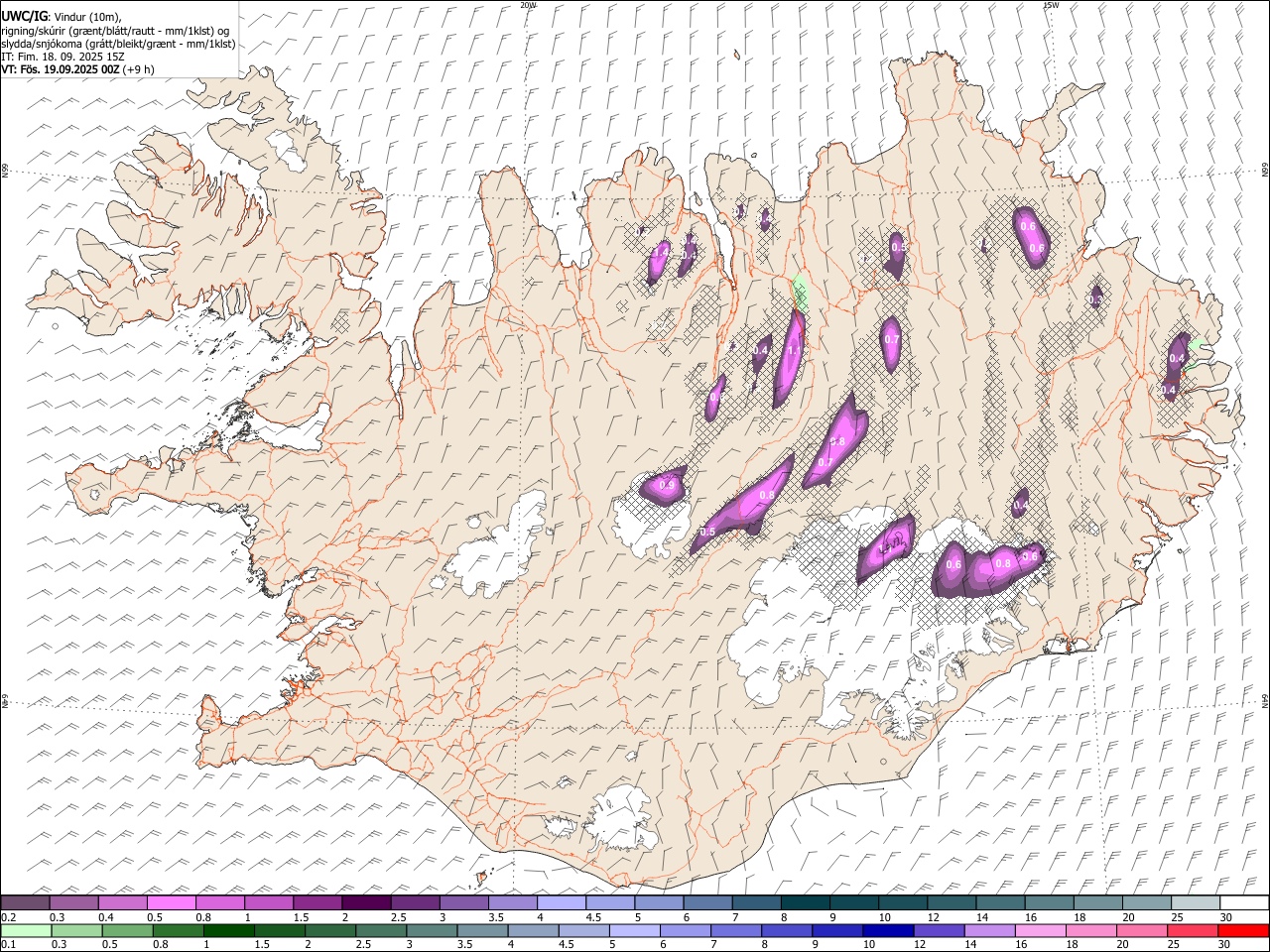Click the pale green 0.1 swatch in lower legend
Screen dimensions: 1270x952
(26, 930)
